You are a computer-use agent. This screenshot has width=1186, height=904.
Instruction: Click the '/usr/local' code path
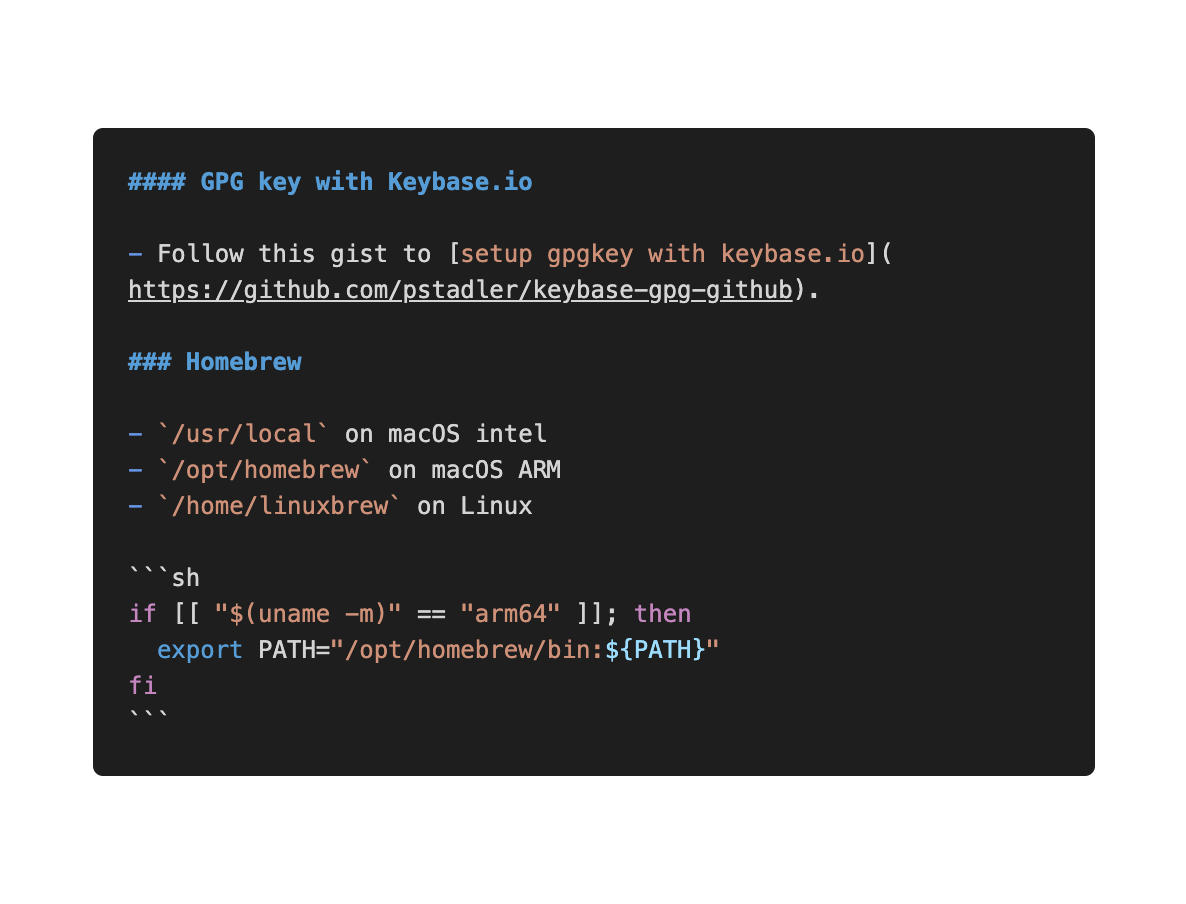243,434
